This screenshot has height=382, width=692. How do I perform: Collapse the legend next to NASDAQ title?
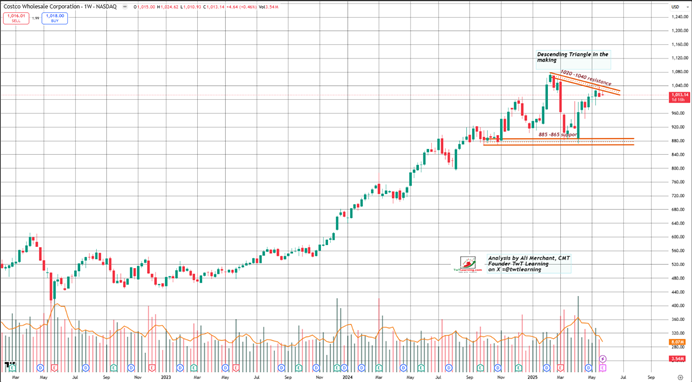[125, 7]
